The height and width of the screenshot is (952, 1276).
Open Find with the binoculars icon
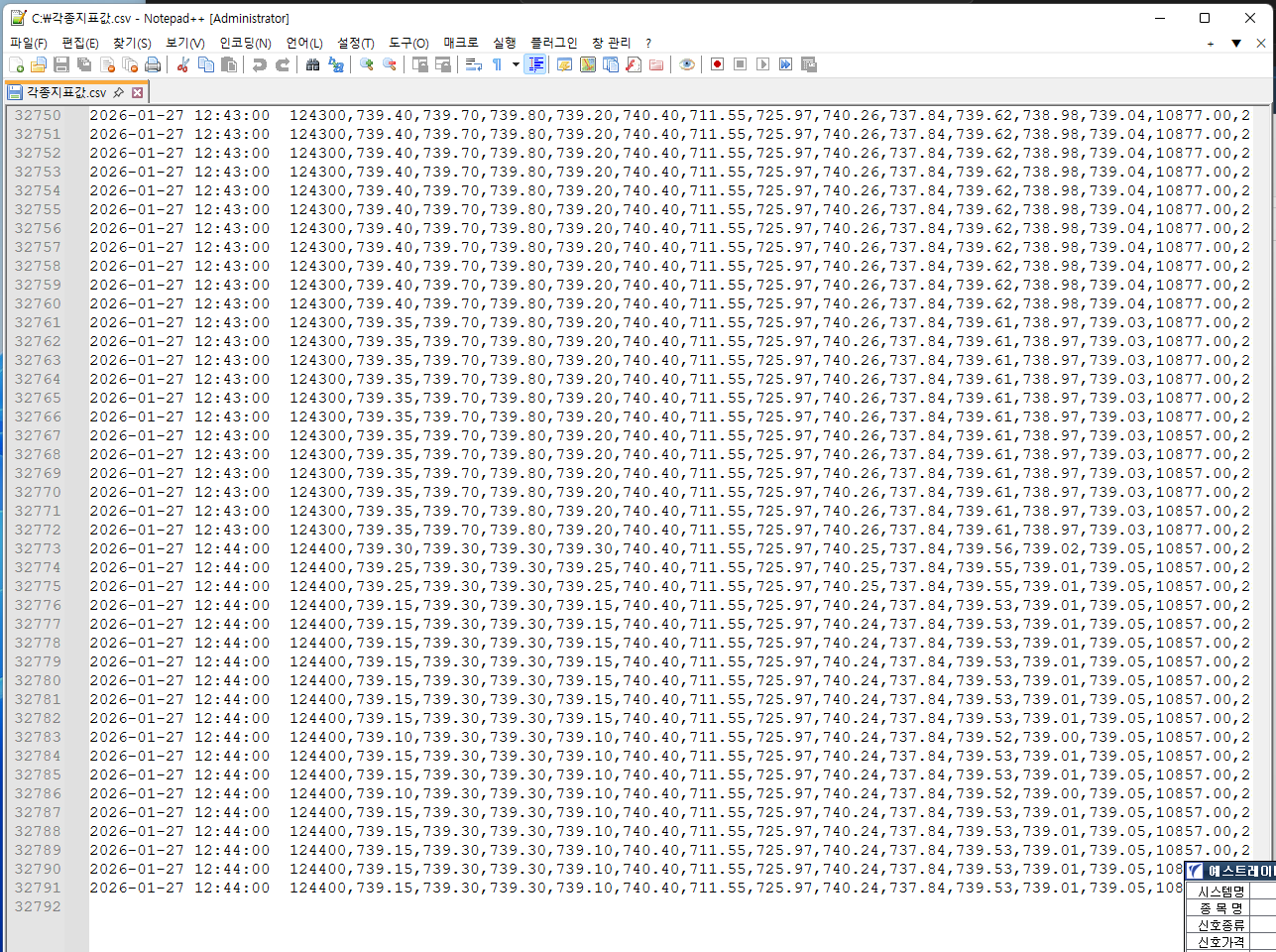(x=312, y=64)
